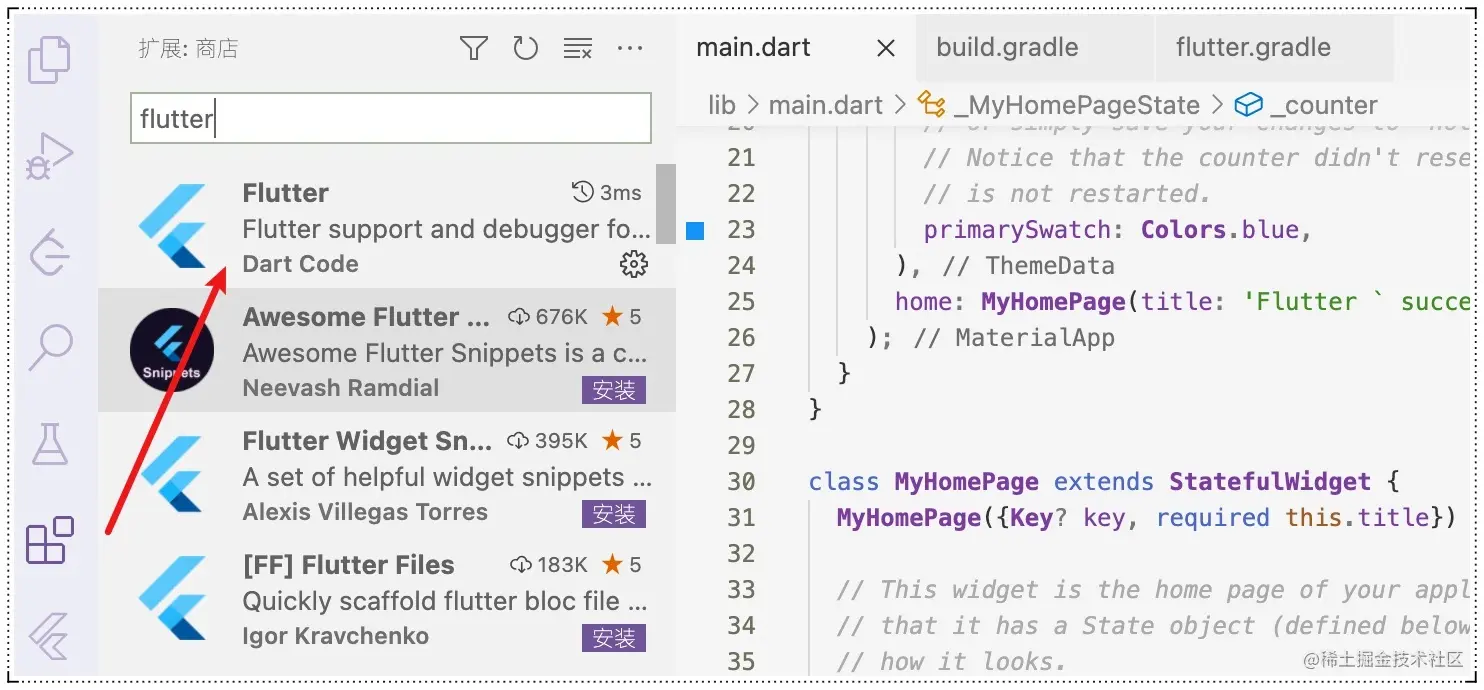Switch to the build.gradle tab
This screenshot has width=1484, height=690.
tap(1006, 46)
